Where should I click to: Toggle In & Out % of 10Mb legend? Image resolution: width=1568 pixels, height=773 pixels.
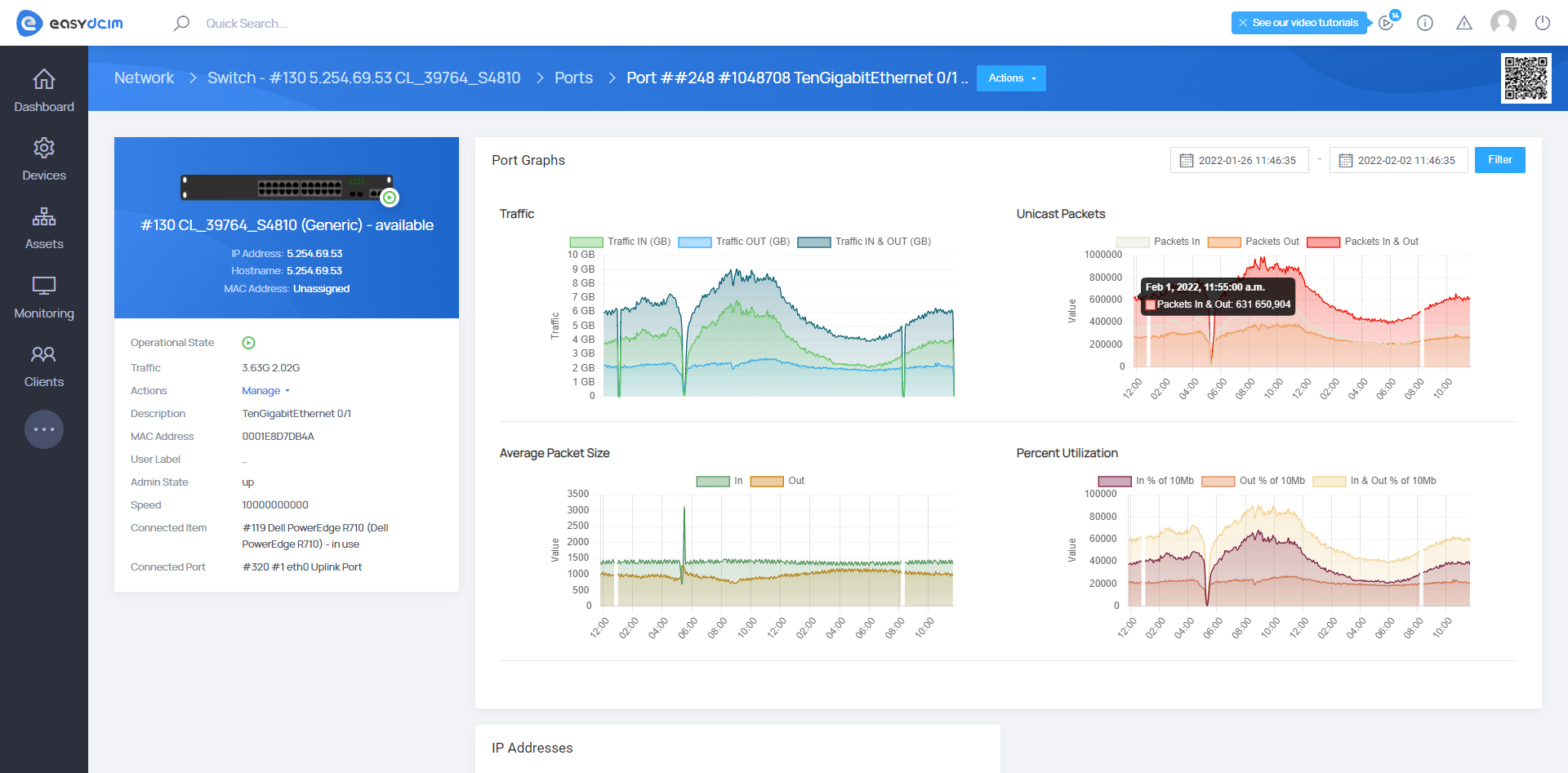point(1374,481)
